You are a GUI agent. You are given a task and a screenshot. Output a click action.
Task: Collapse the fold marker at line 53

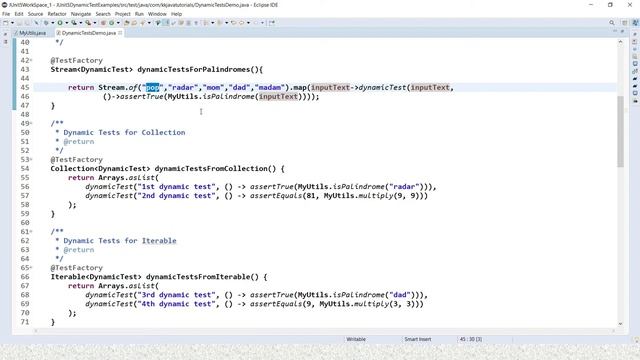click(x=31, y=160)
